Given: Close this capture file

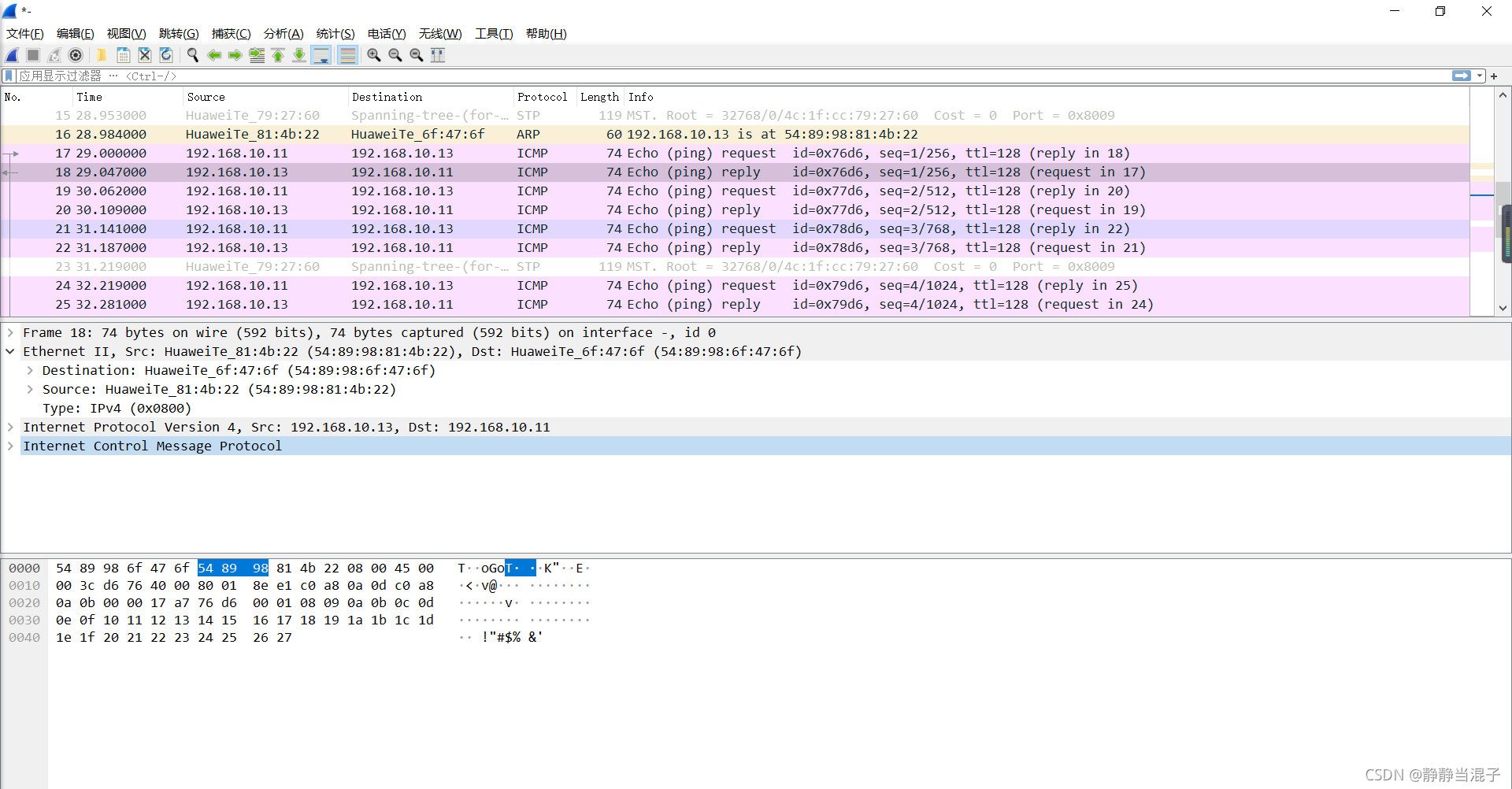Looking at the screenshot, I should click(x=145, y=55).
